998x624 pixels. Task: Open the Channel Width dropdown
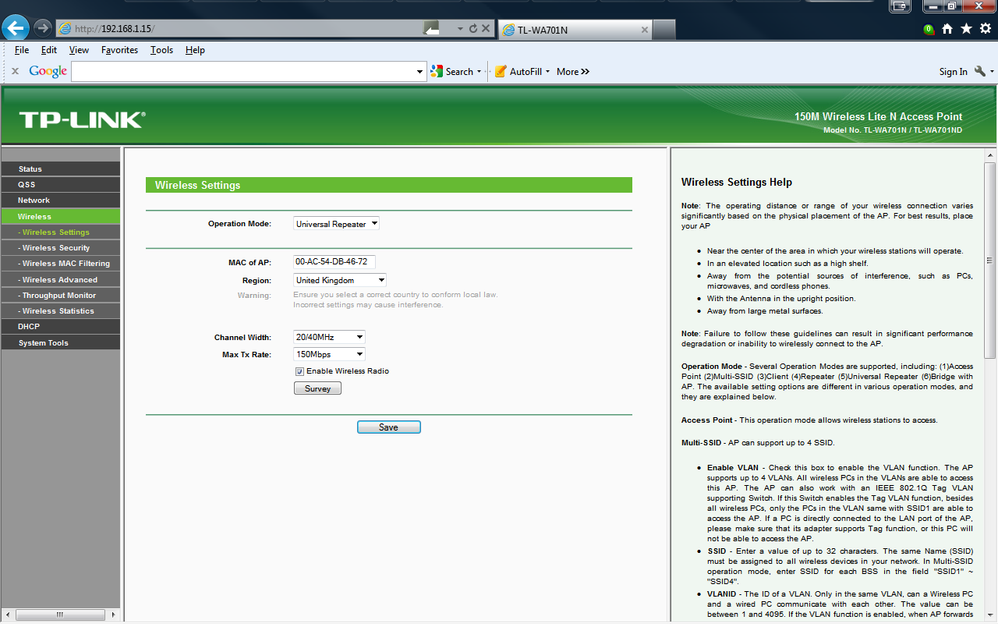[329, 337]
